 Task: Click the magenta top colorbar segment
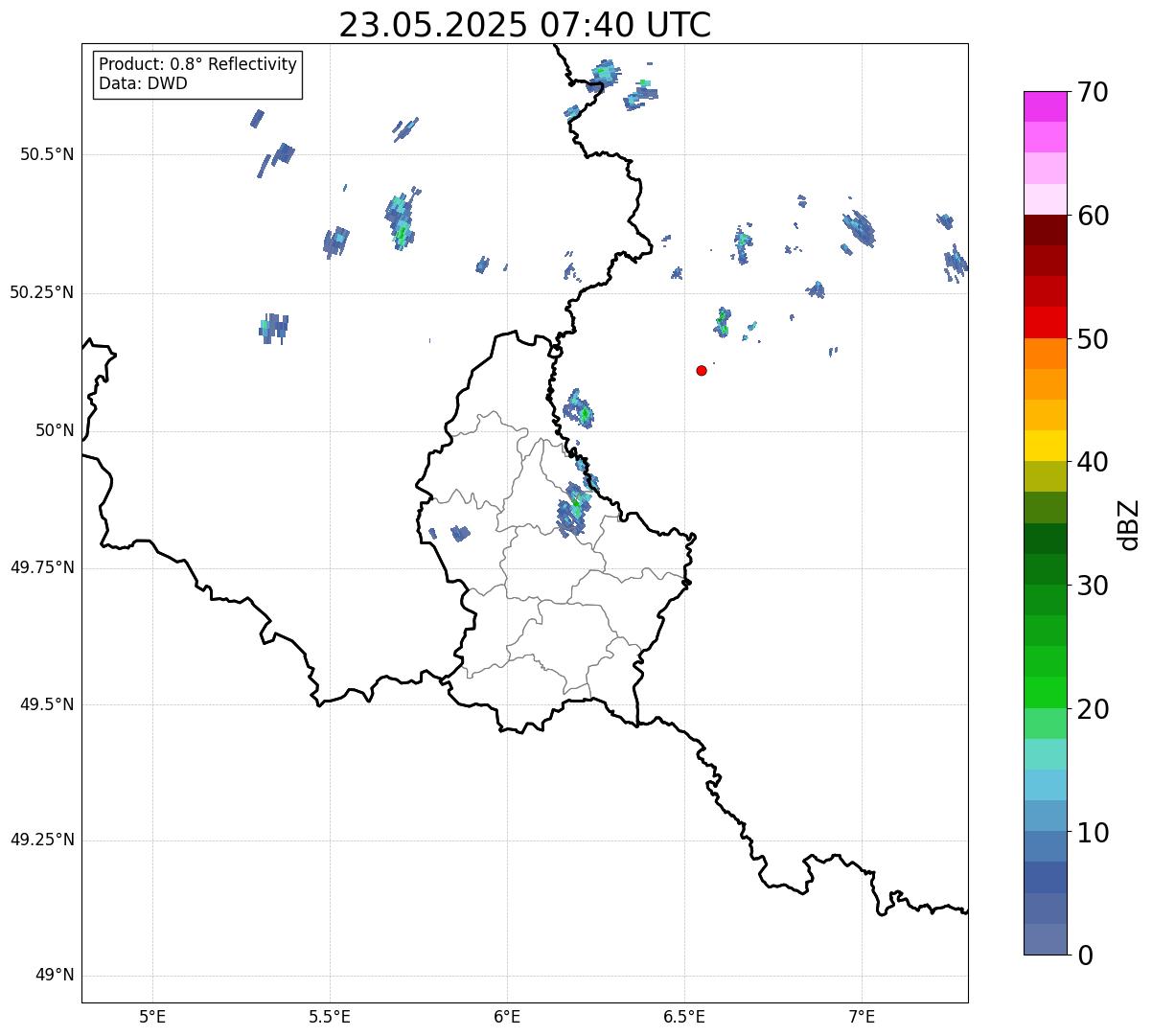pos(1045,106)
